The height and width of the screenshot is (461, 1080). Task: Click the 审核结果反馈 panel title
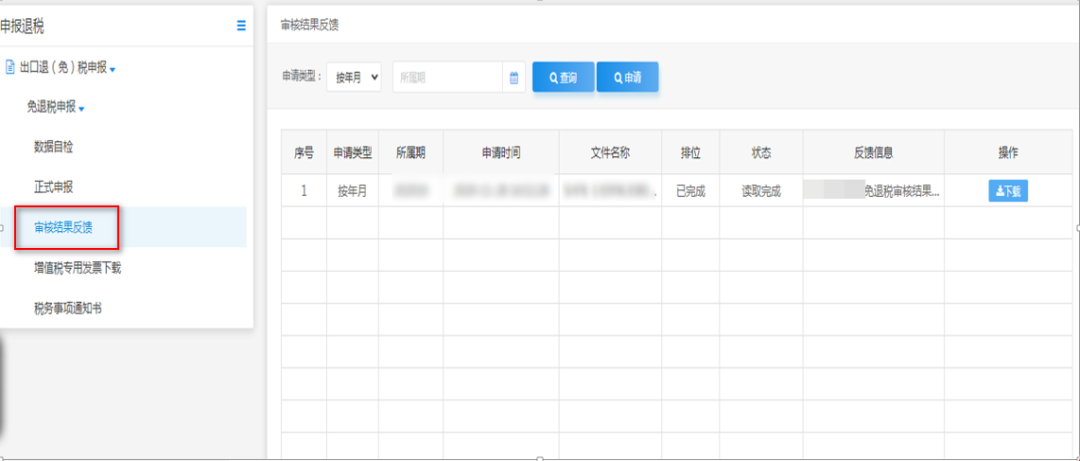pyautogui.click(x=309, y=25)
